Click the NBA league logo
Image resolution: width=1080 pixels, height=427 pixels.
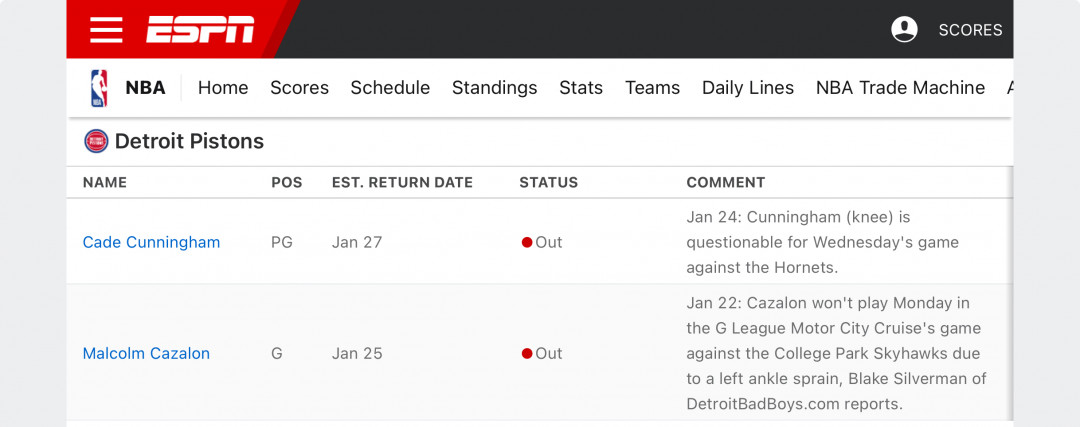click(99, 88)
